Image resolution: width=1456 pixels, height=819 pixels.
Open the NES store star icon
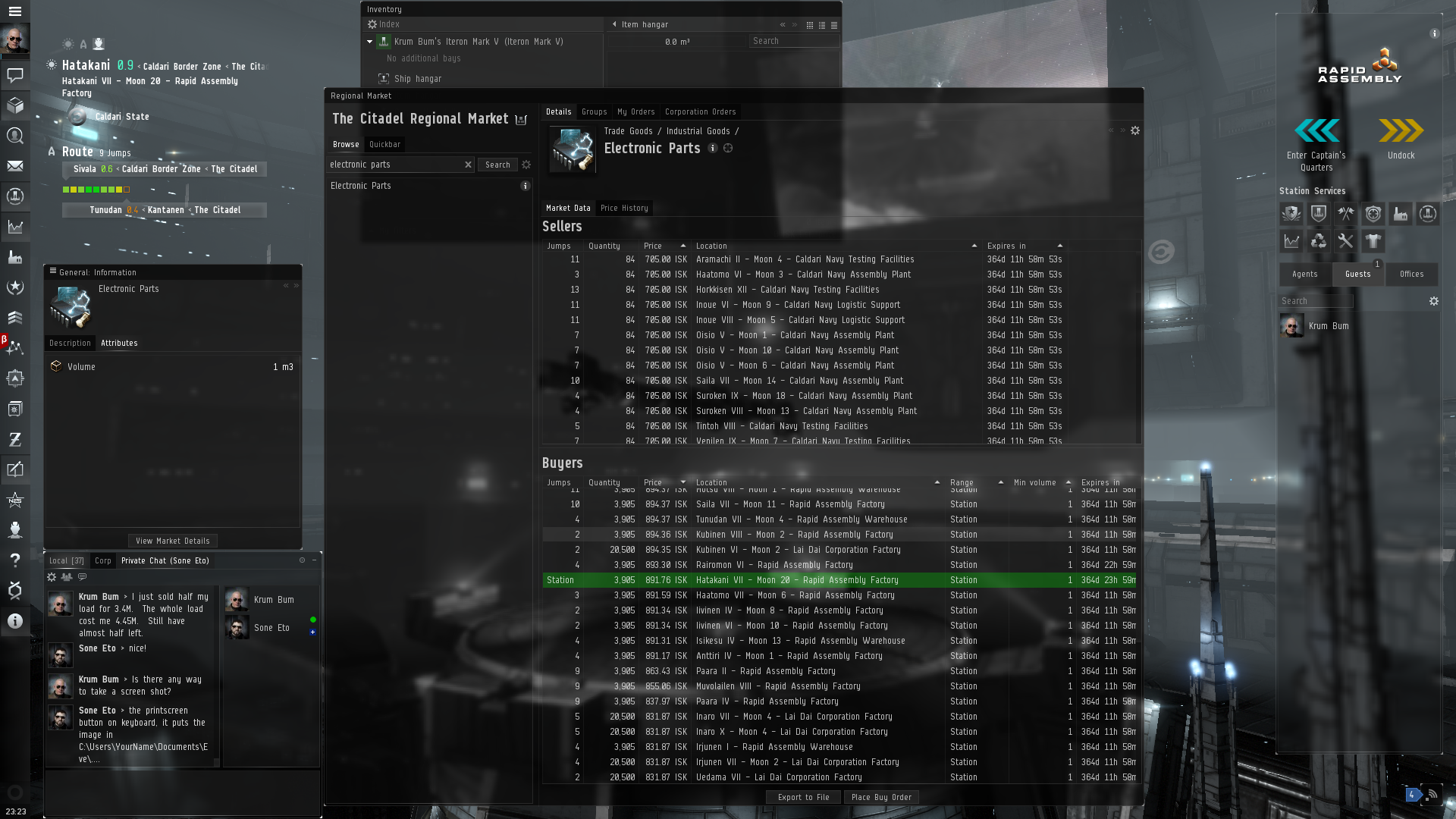14,500
